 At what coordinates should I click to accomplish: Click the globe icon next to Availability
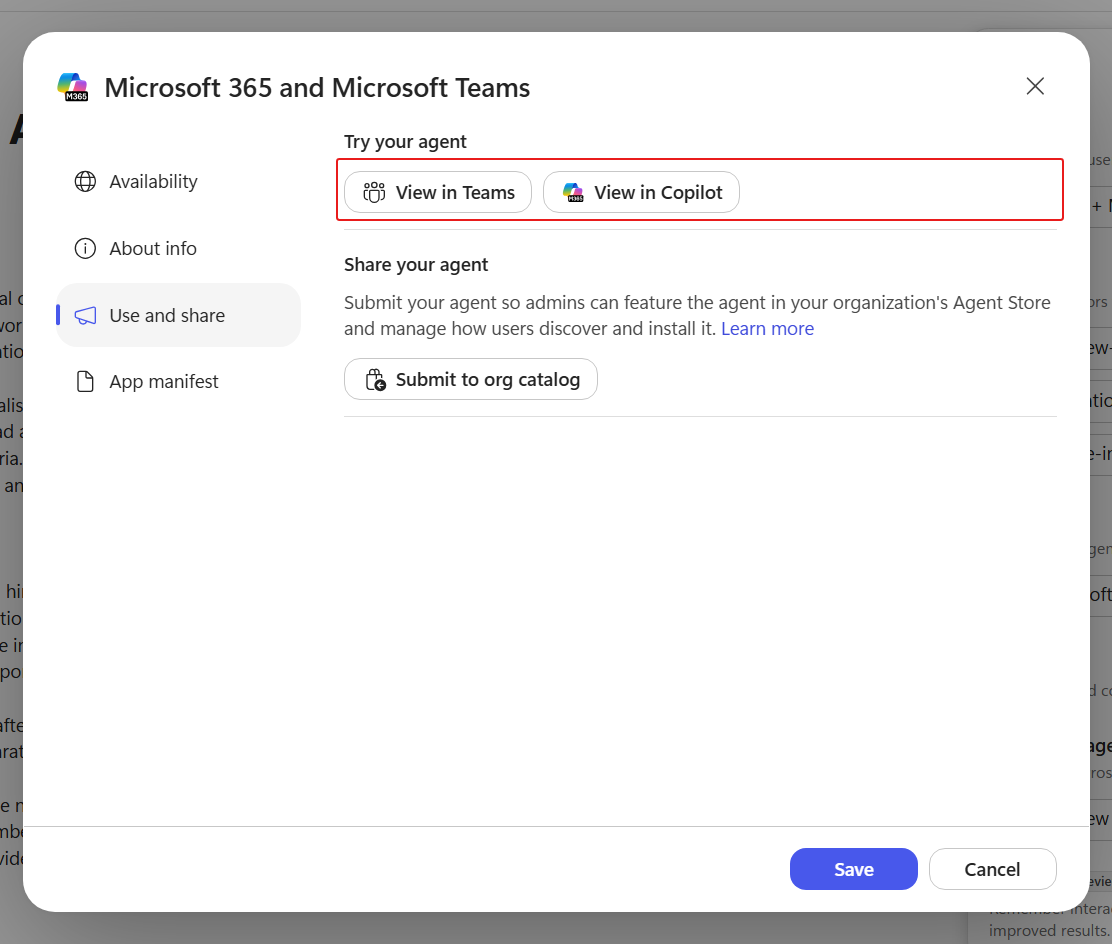click(85, 182)
